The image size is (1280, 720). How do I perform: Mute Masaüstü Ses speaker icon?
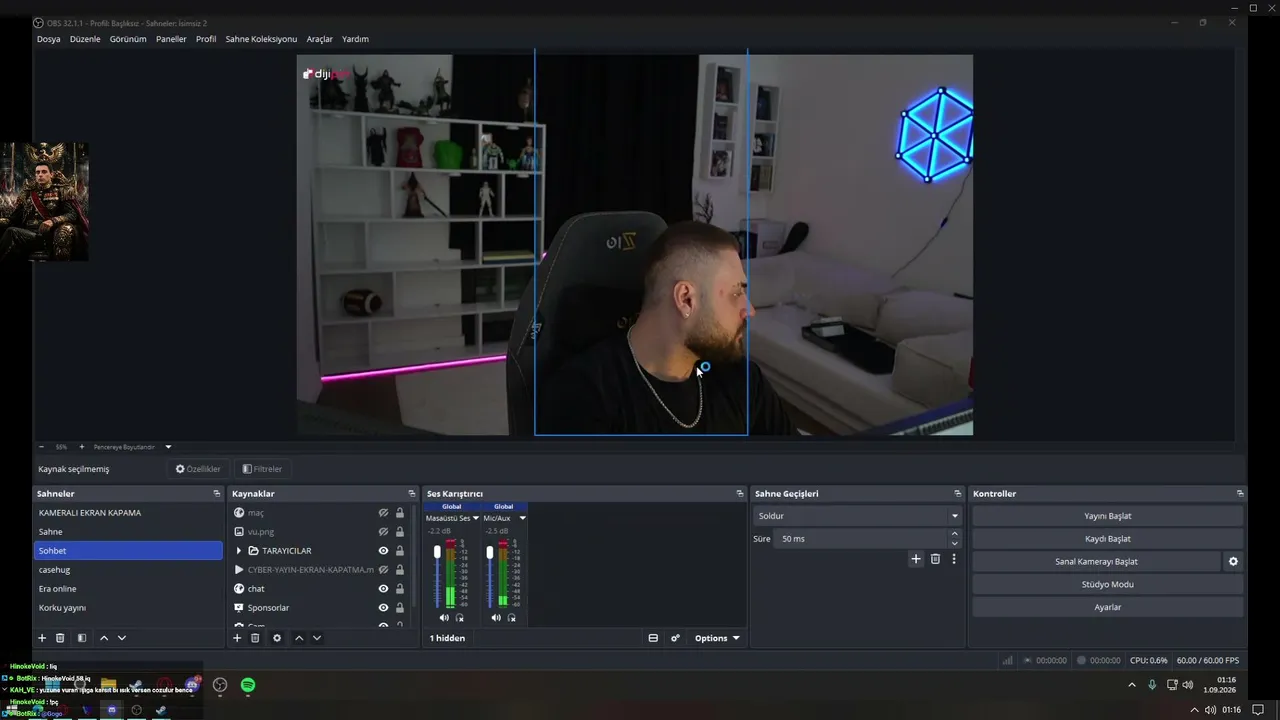coord(444,618)
